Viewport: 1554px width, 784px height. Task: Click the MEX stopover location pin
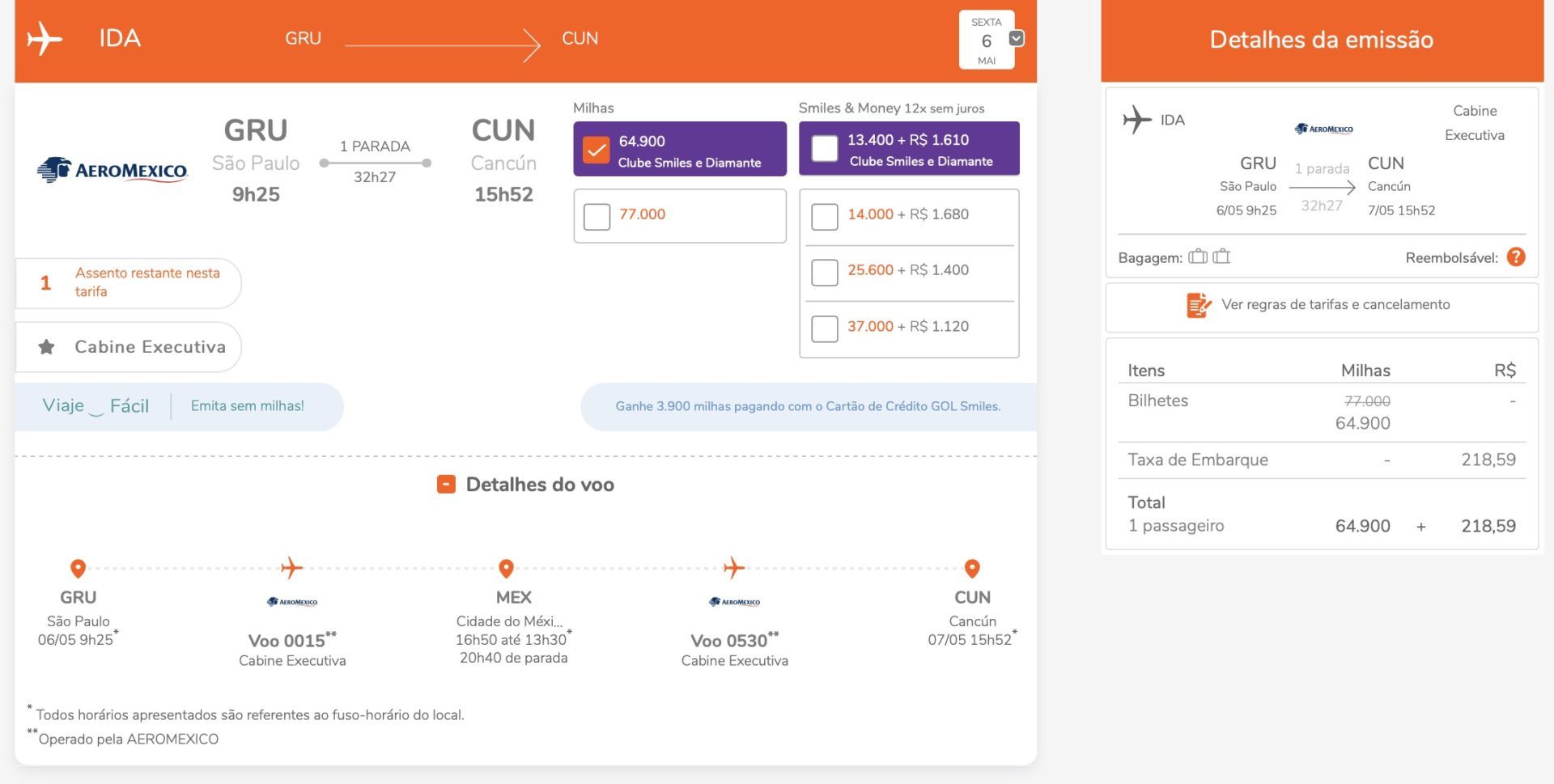tap(507, 569)
